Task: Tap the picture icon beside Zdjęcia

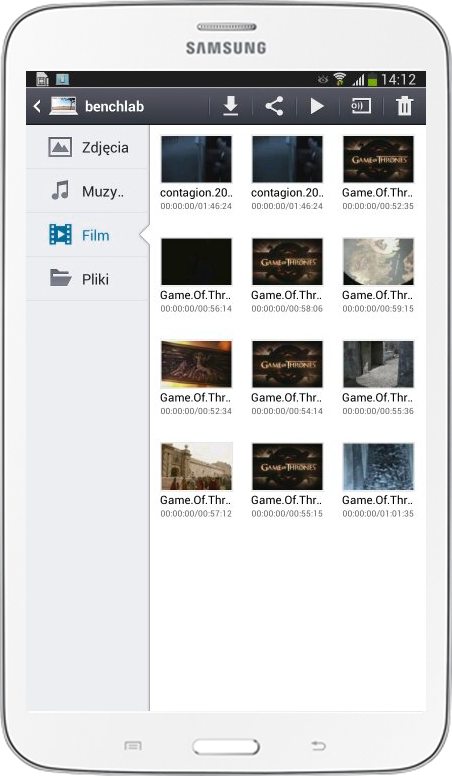Action: 60,147
